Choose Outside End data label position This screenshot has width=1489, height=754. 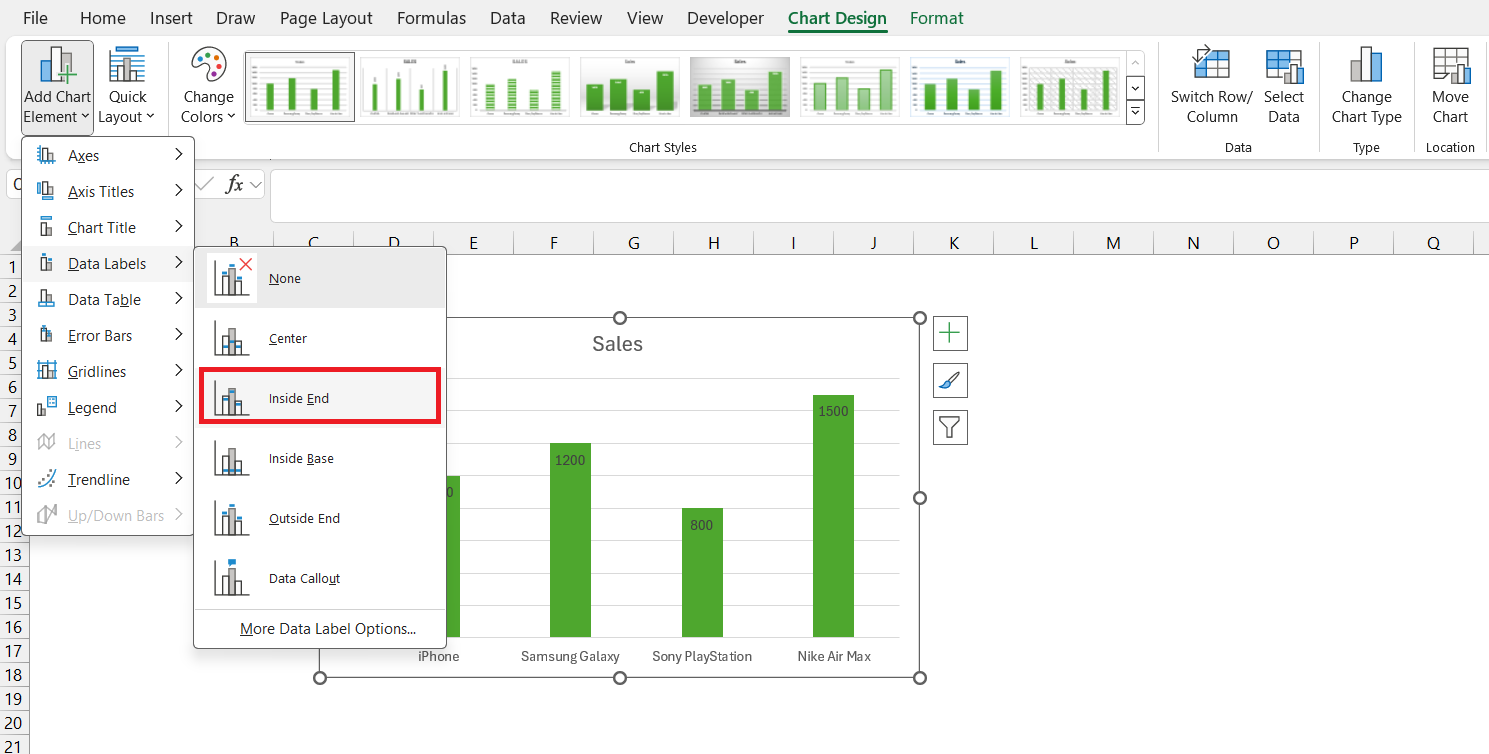click(320, 518)
